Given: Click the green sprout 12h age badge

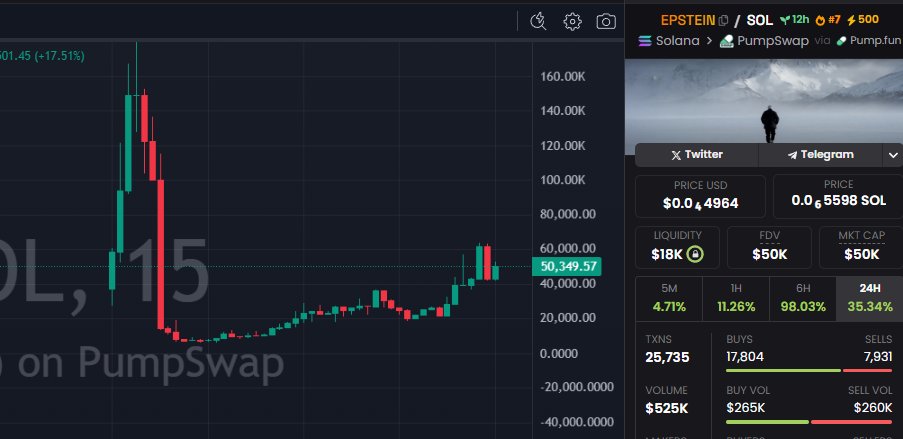Looking at the screenshot, I should (x=794, y=20).
